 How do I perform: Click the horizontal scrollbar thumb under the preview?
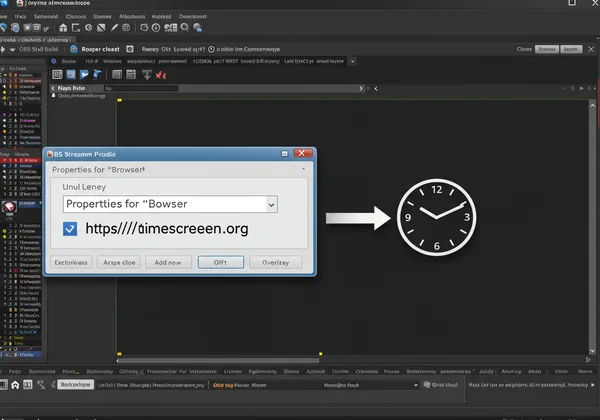[218, 360]
